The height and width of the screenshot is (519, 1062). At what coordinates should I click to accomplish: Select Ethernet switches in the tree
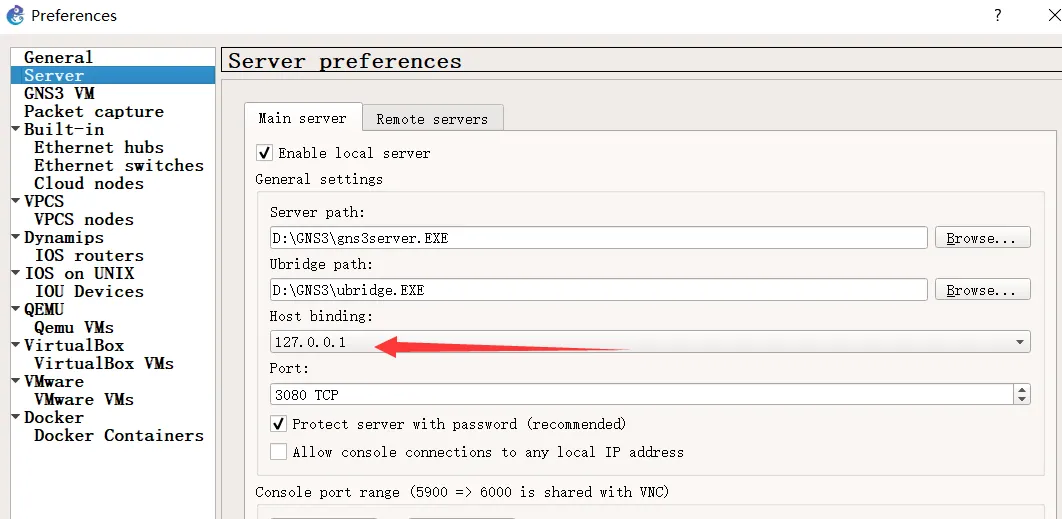click(x=119, y=165)
